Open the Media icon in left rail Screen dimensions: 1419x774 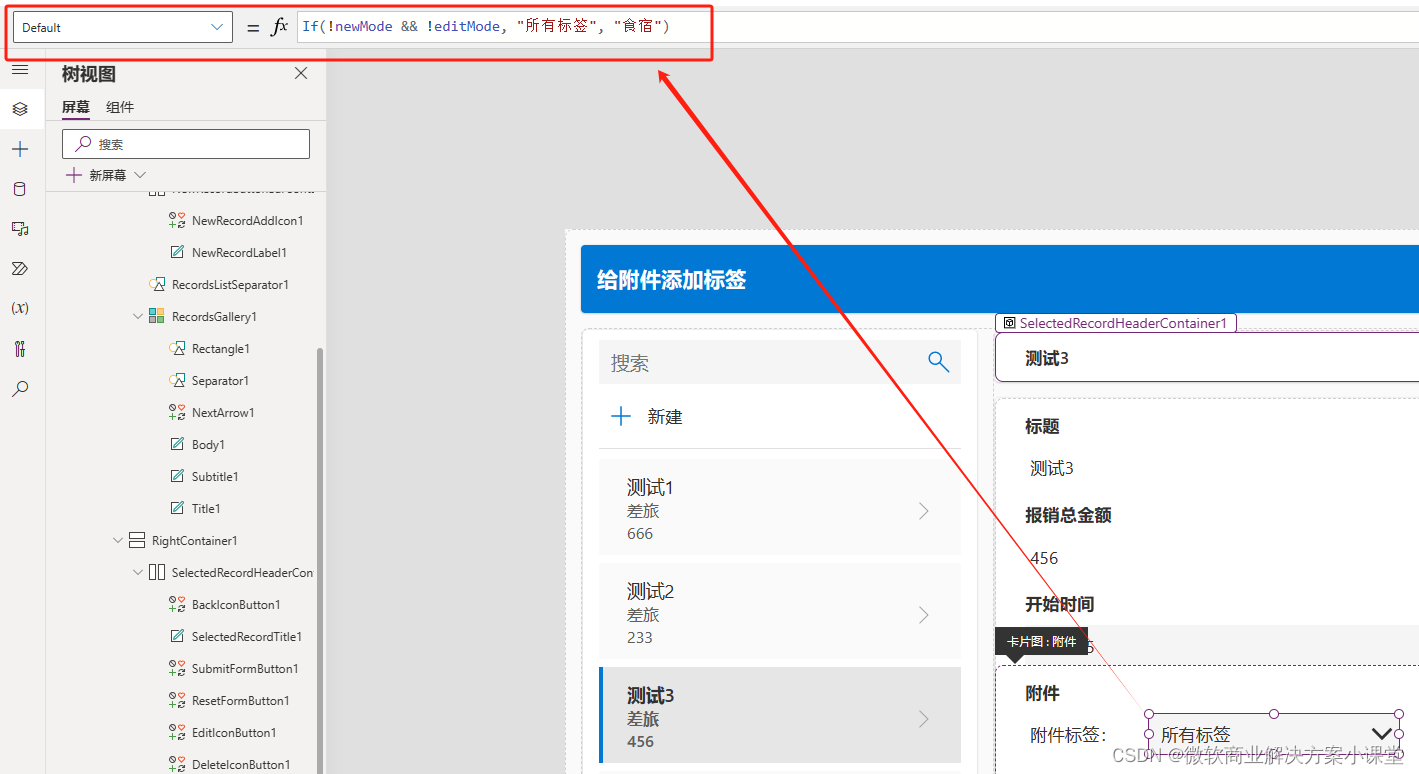click(20, 229)
